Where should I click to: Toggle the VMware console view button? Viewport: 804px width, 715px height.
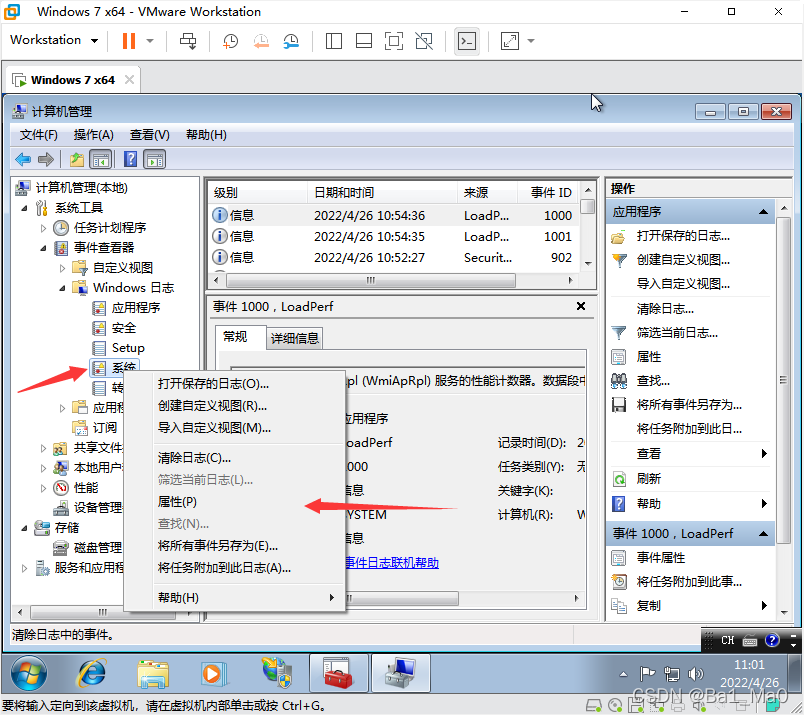click(x=467, y=41)
